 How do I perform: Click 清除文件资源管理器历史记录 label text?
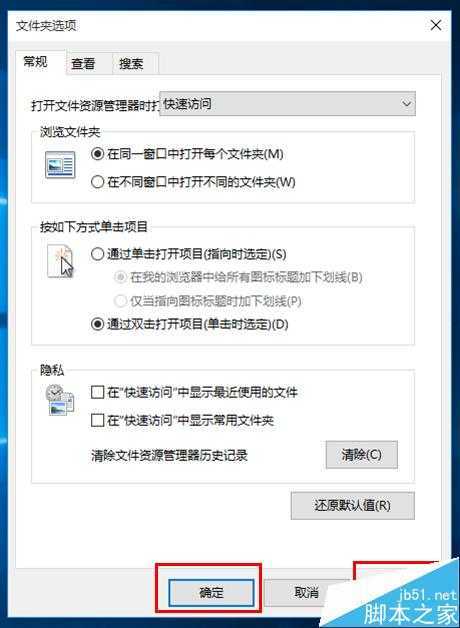click(x=169, y=455)
